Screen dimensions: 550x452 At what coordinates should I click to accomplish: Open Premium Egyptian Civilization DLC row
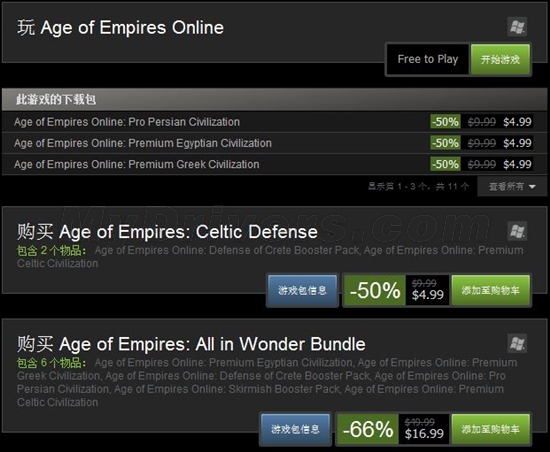(274, 143)
